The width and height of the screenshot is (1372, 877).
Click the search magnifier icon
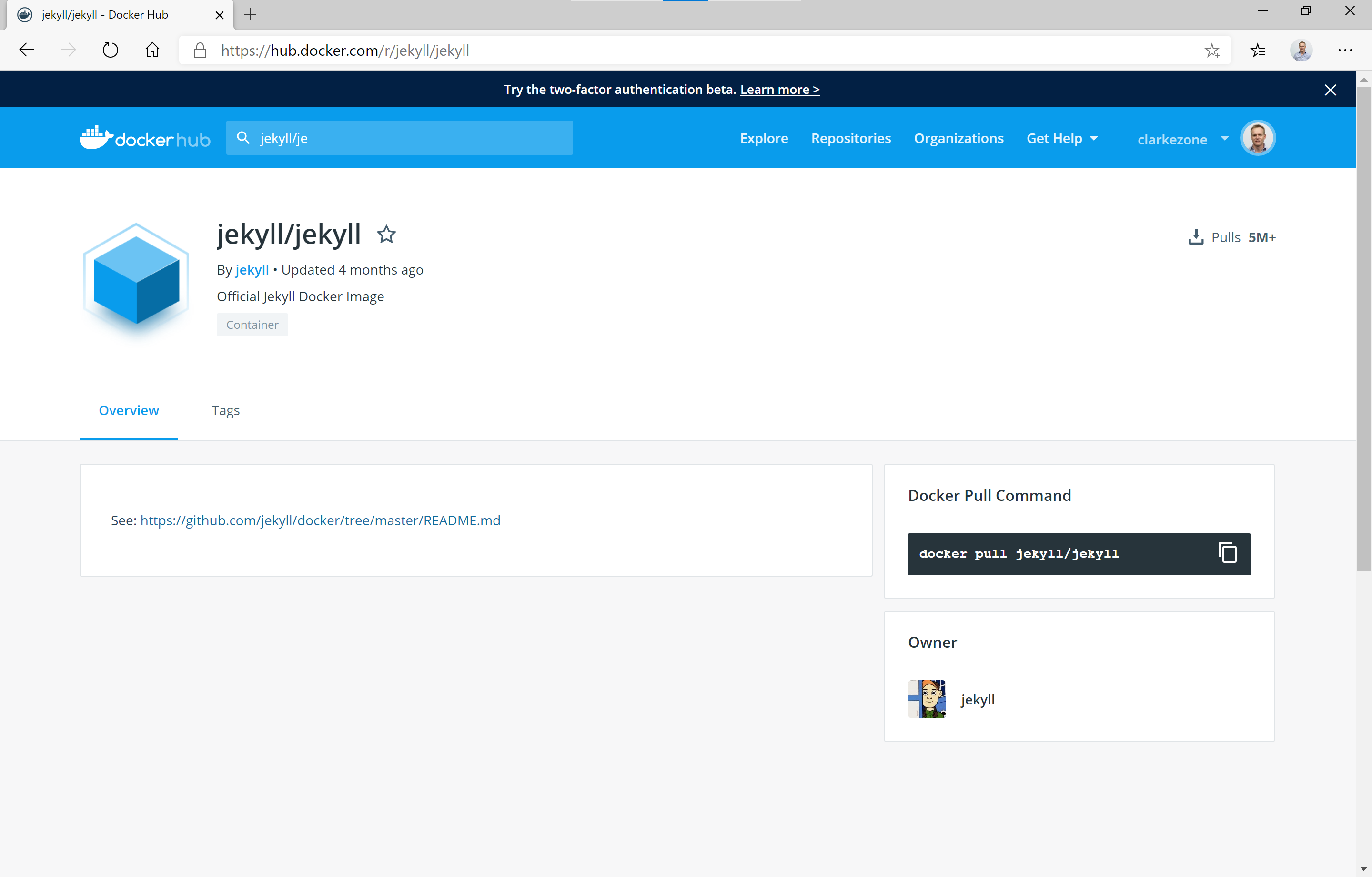[x=243, y=137]
